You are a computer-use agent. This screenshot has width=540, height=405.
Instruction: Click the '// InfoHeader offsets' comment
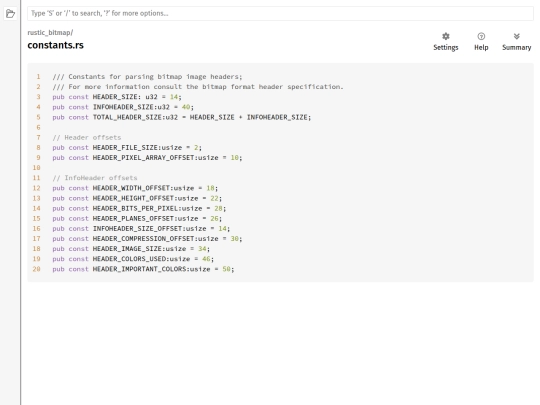[x=95, y=178]
